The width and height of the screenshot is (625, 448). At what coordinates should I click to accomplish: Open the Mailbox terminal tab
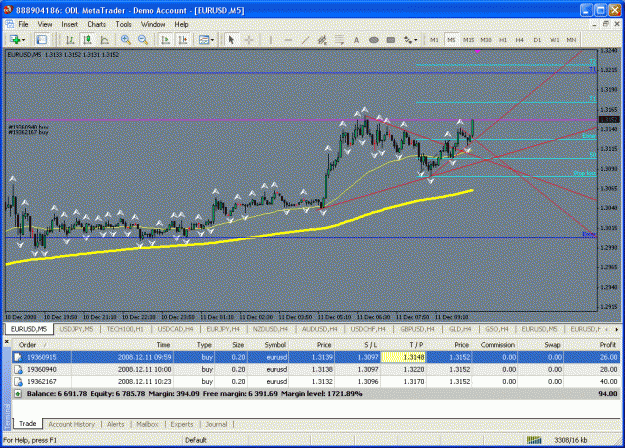click(147, 424)
